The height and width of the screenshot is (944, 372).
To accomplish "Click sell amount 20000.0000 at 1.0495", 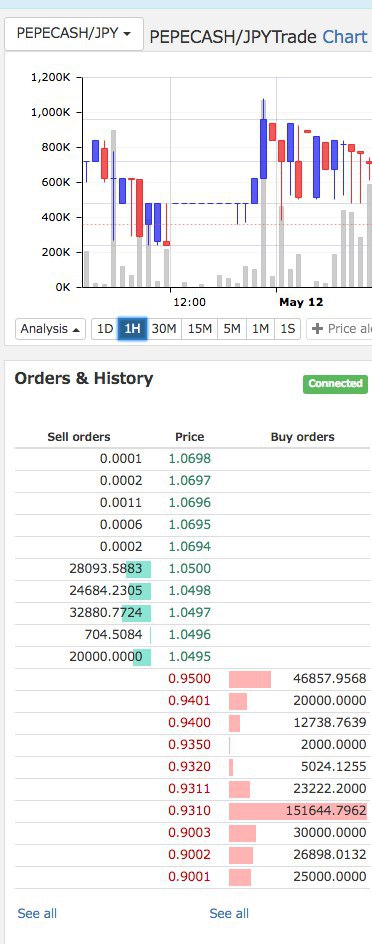I will (106, 656).
